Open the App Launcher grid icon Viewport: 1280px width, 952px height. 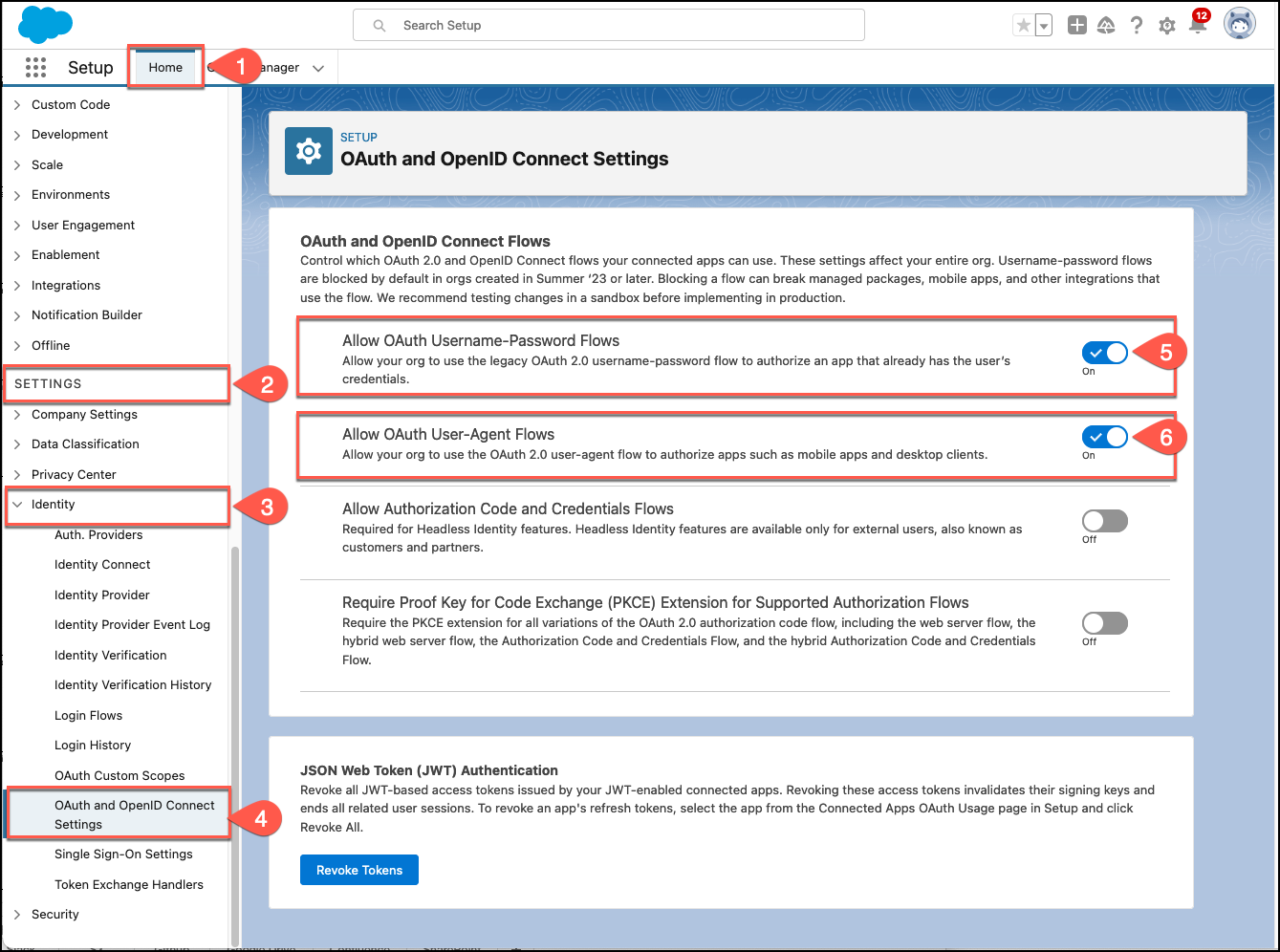tap(35, 67)
